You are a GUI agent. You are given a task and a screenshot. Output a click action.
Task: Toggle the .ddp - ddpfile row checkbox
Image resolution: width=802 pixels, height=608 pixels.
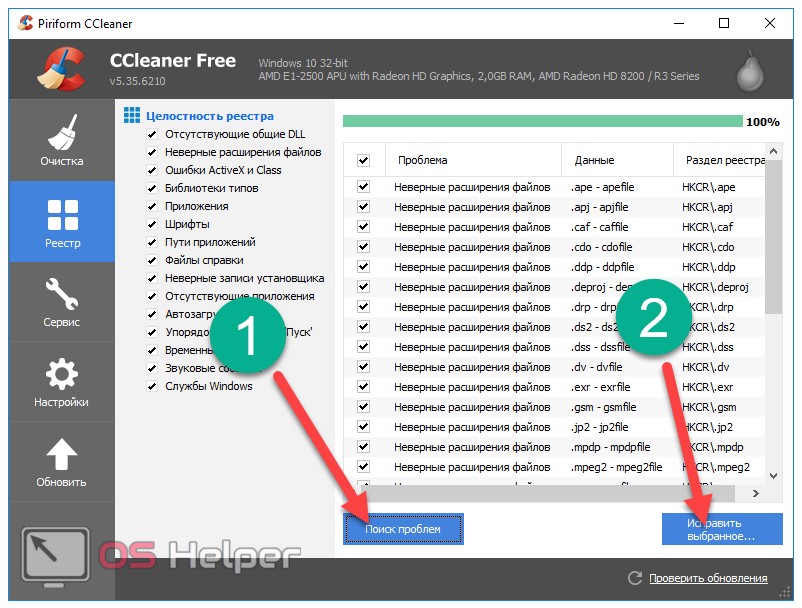(364, 266)
